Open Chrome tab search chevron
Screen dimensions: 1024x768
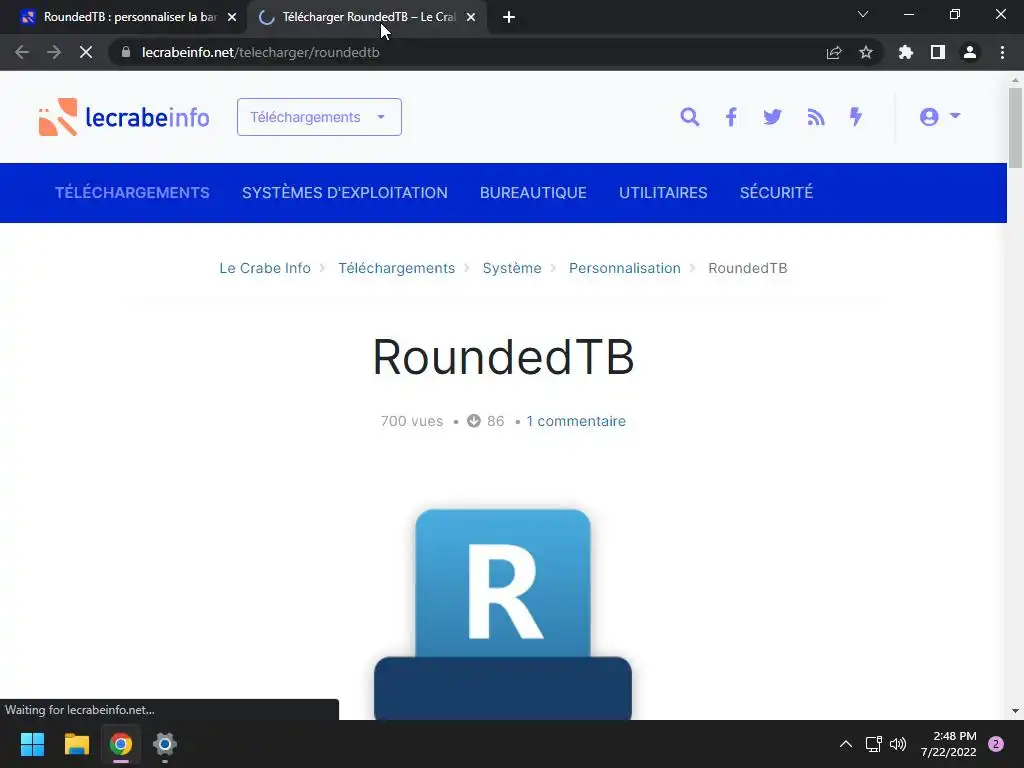[863, 14]
